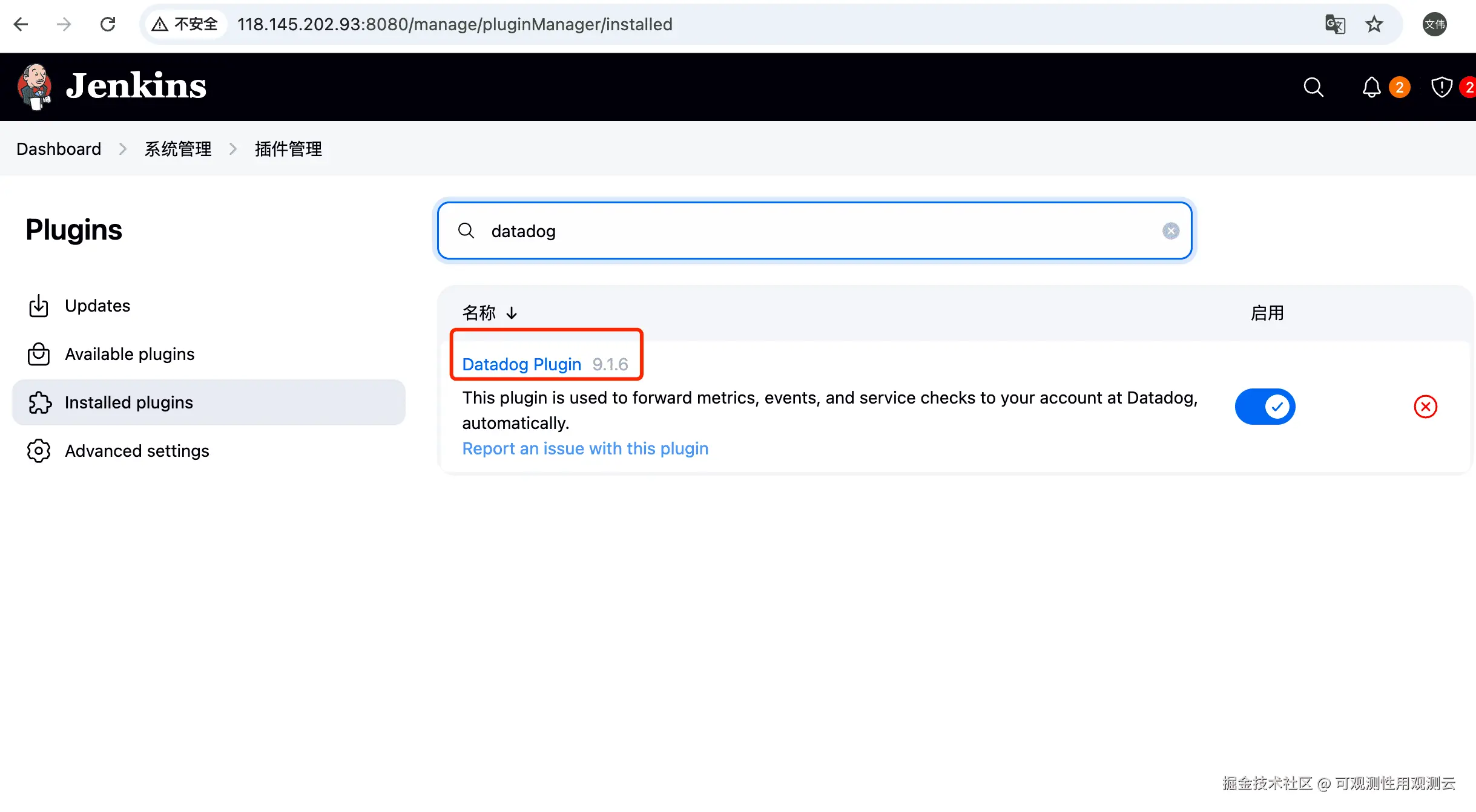The width and height of the screenshot is (1476, 812).
Task: Open the Datadog Plugin link
Action: (521, 364)
